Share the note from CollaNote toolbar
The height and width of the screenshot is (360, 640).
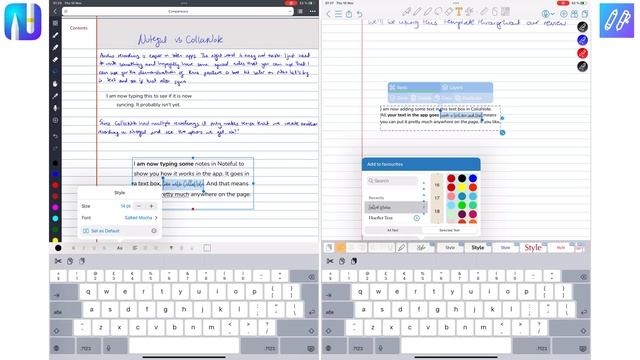coord(349,14)
